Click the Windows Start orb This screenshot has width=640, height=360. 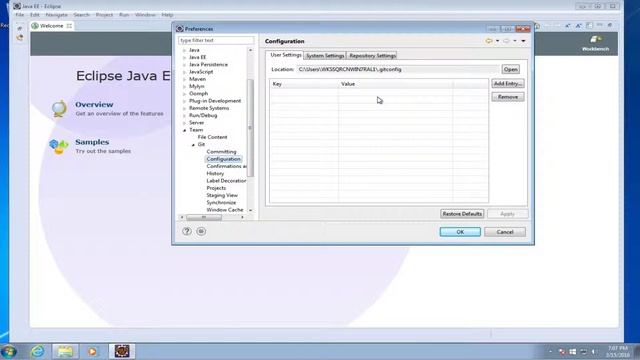tap(9, 351)
